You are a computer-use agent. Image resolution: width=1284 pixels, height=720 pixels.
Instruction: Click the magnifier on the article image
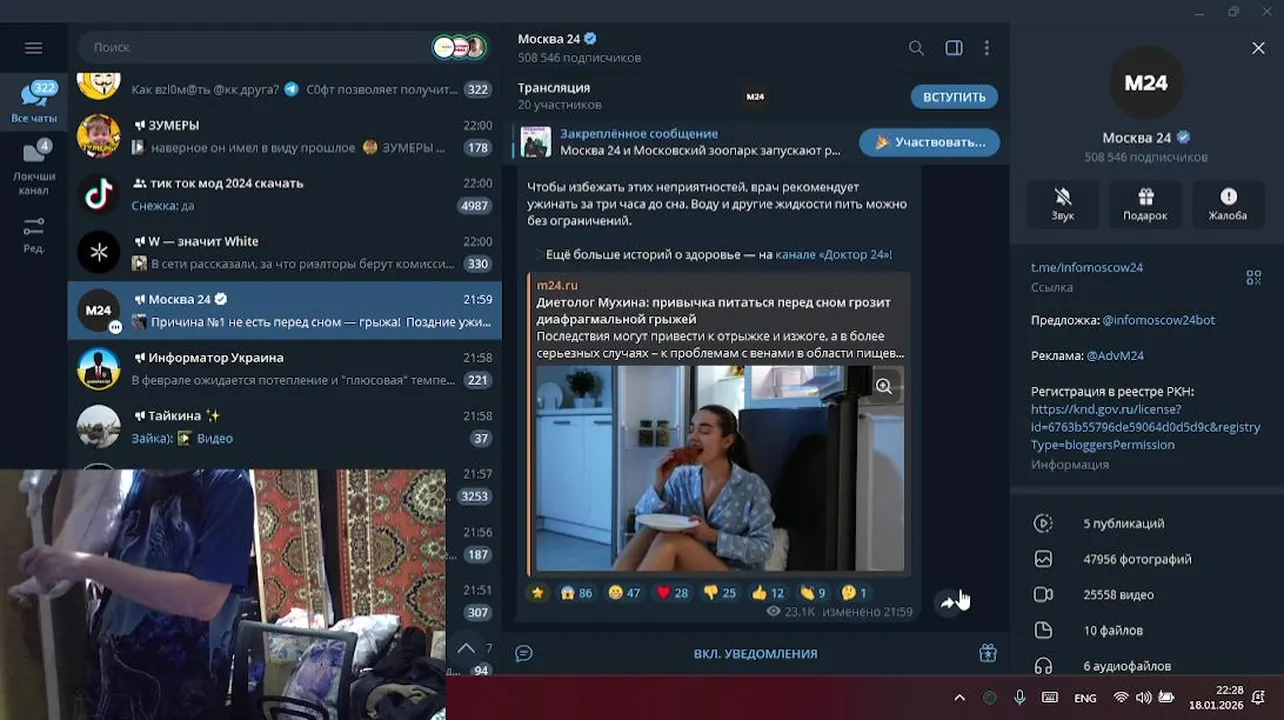point(884,386)
